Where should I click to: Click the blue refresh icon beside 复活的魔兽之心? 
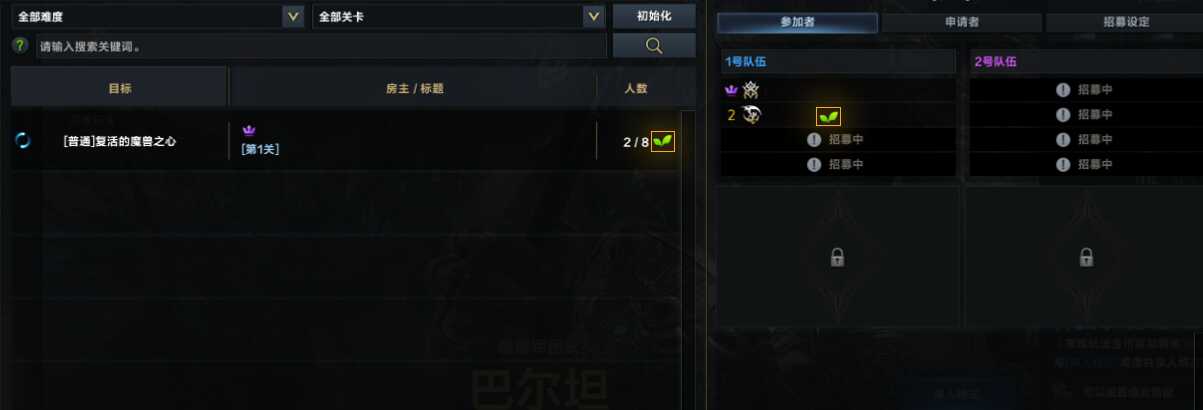tap(23, 141)
